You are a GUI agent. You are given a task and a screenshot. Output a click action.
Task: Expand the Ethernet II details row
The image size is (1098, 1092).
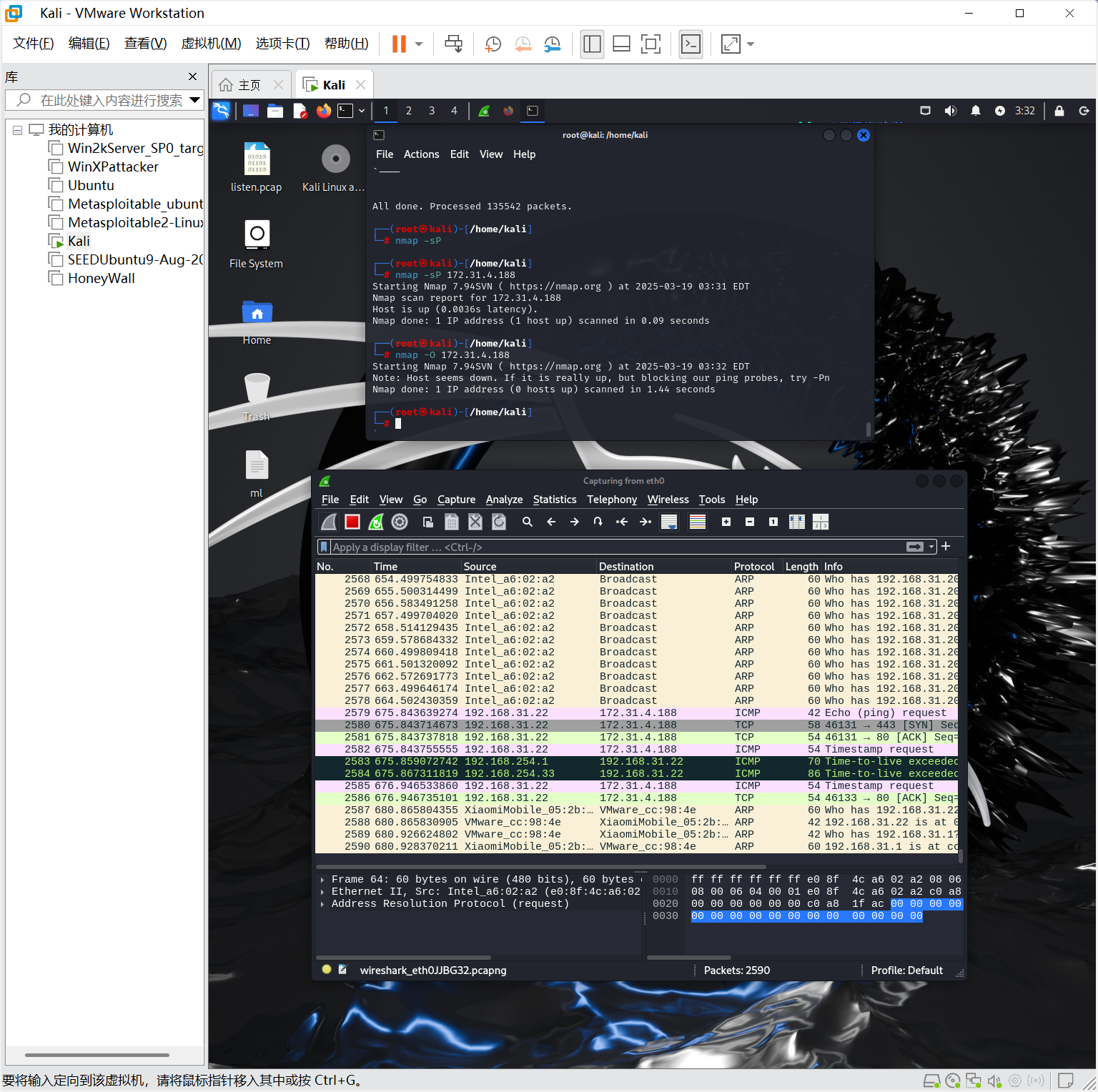click(322, 892)
